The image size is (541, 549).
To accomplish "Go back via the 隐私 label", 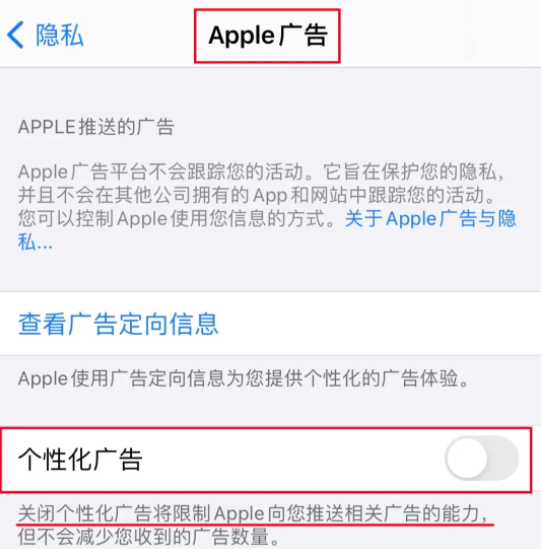I will pos(60,35).
